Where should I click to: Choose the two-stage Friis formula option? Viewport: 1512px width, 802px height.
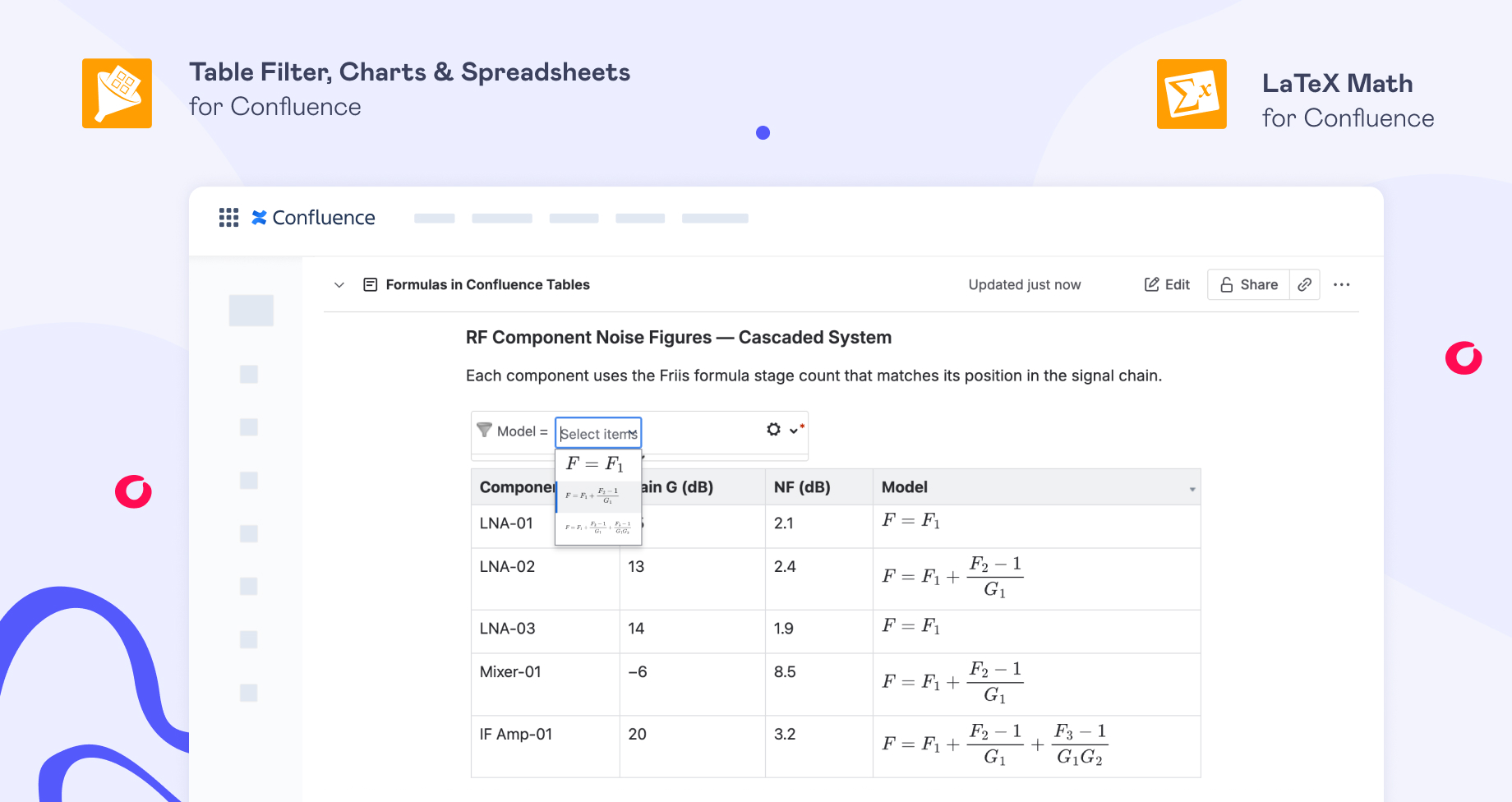[598, 496]
